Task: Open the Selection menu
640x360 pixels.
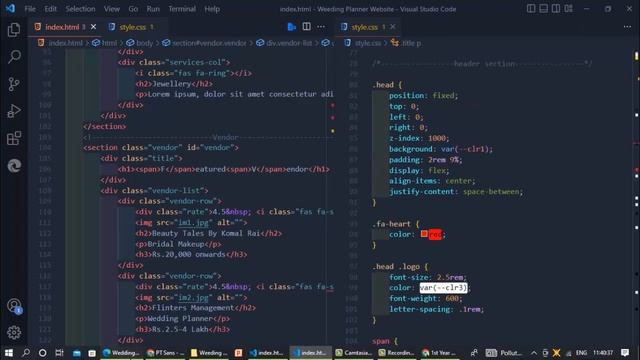Action: (x=80, y=9)
